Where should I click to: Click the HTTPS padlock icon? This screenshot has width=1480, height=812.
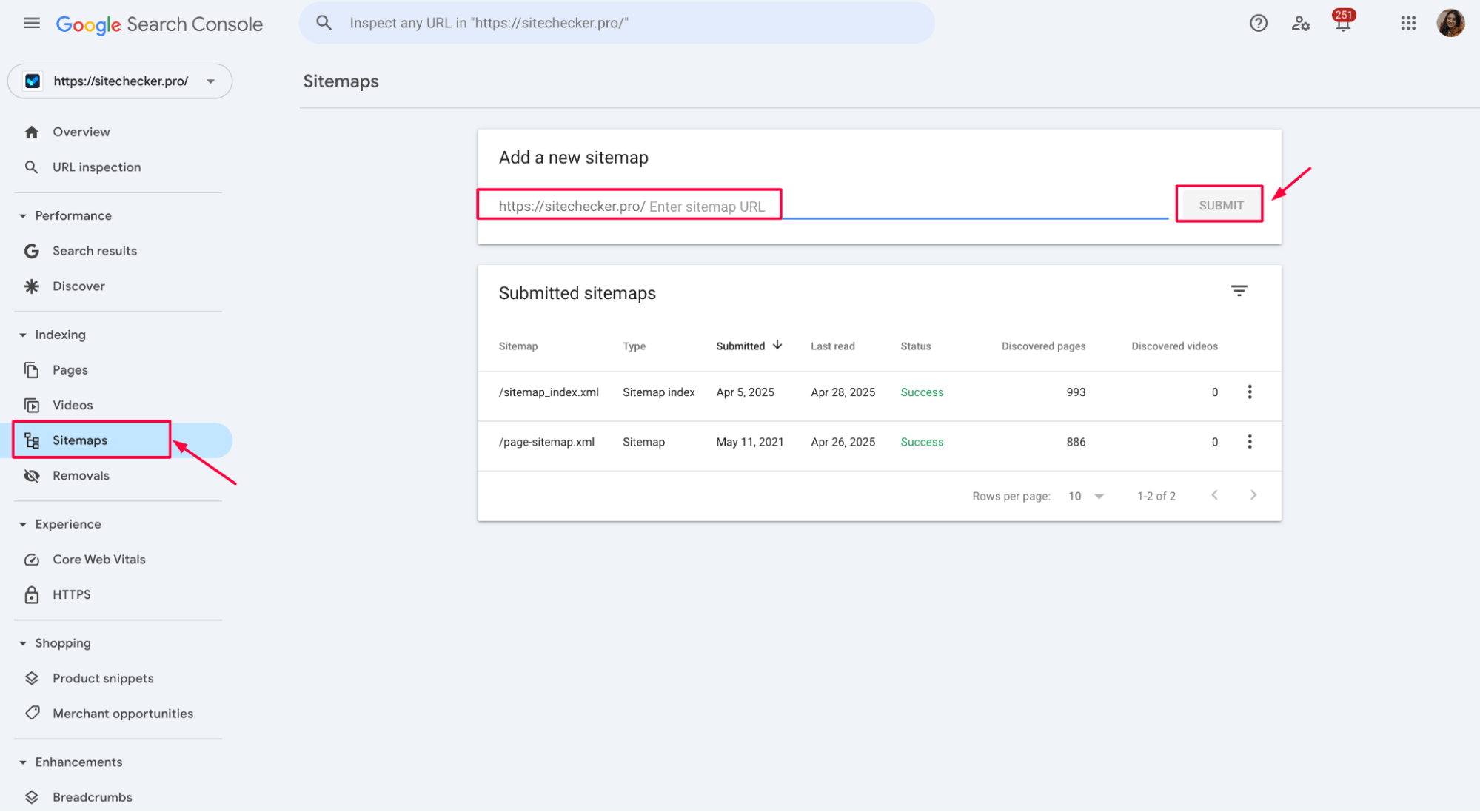coord(31,595)
